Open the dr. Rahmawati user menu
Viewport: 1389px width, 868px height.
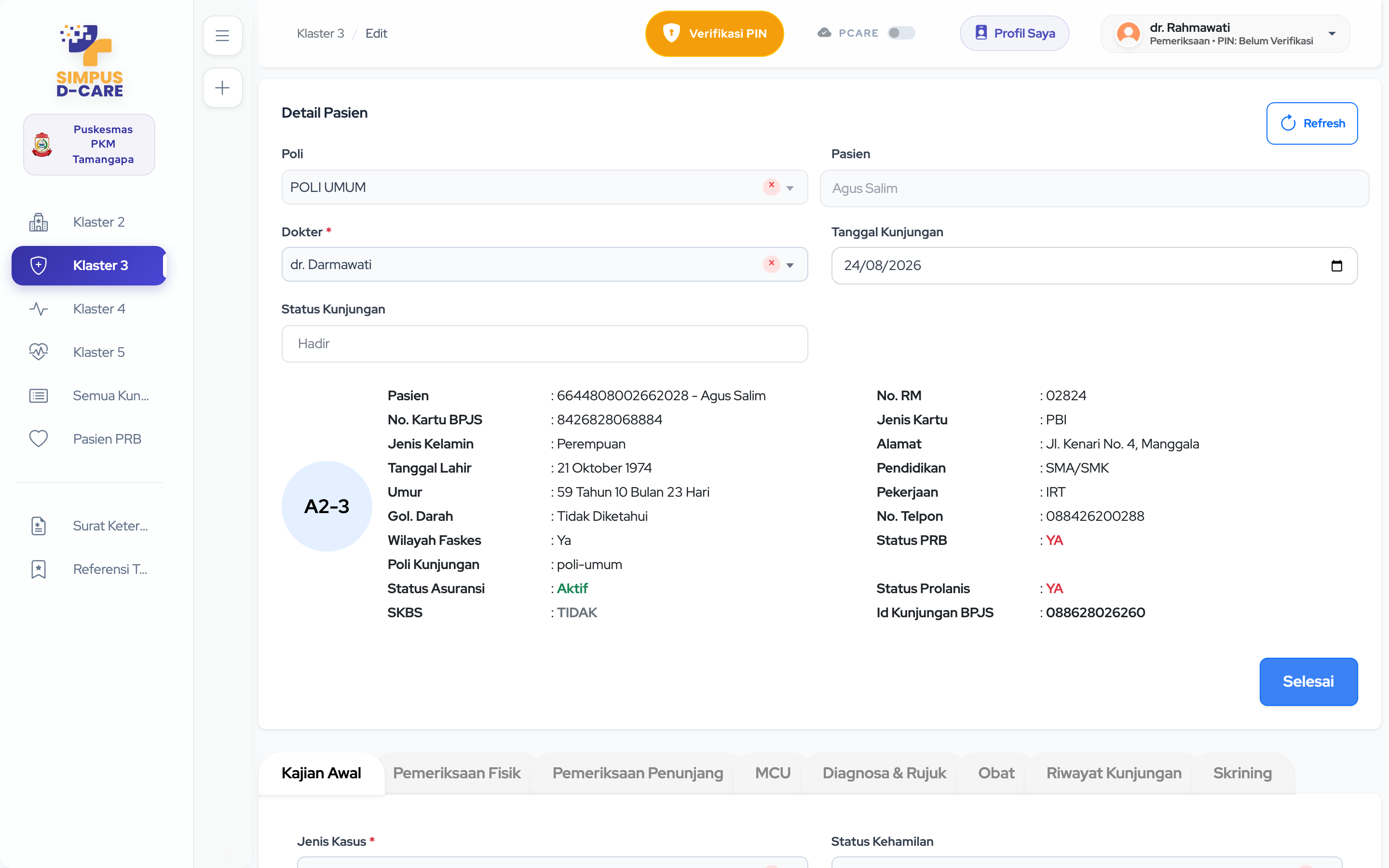pos(1225,34)
